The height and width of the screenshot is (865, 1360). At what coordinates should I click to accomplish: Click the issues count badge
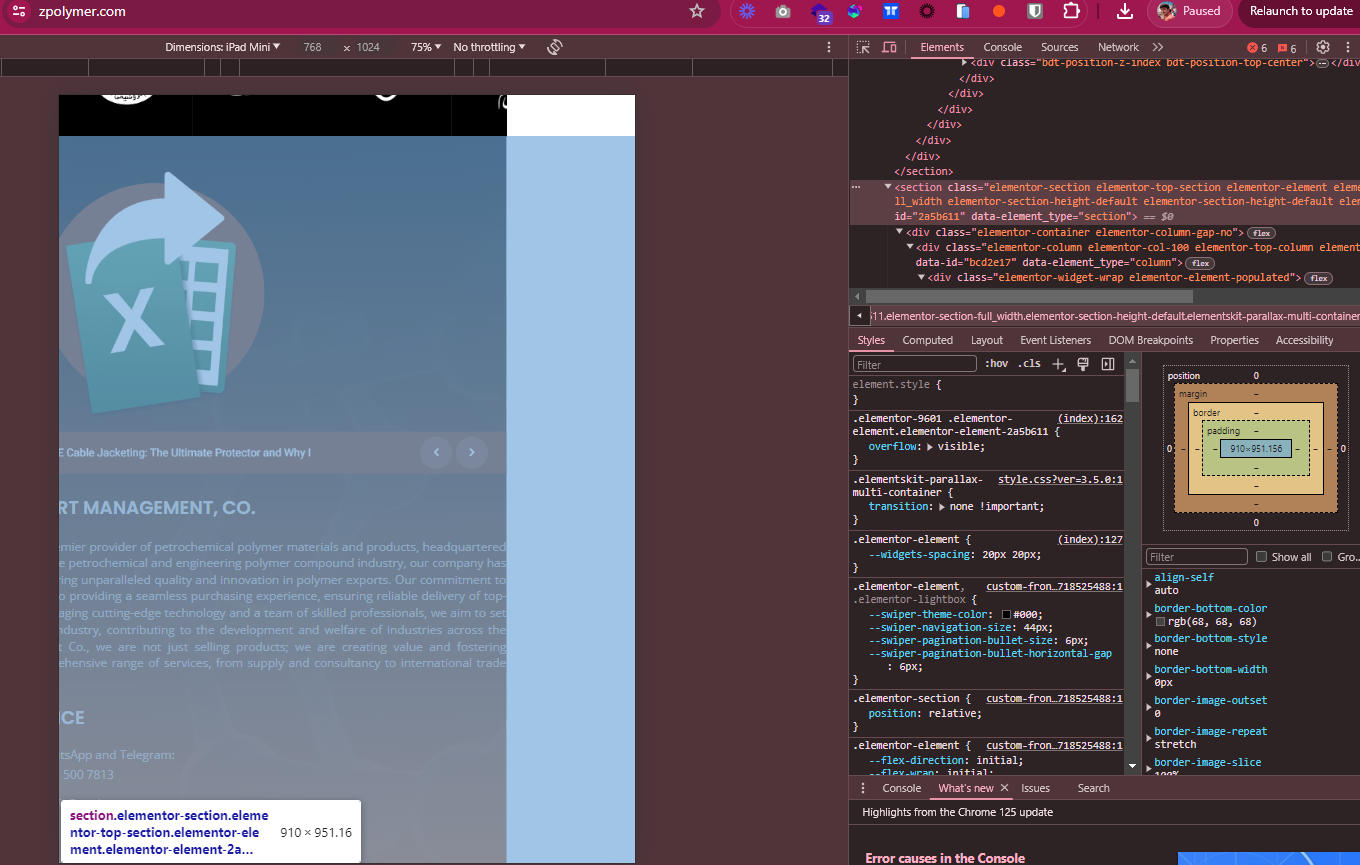click(1287, 48)
